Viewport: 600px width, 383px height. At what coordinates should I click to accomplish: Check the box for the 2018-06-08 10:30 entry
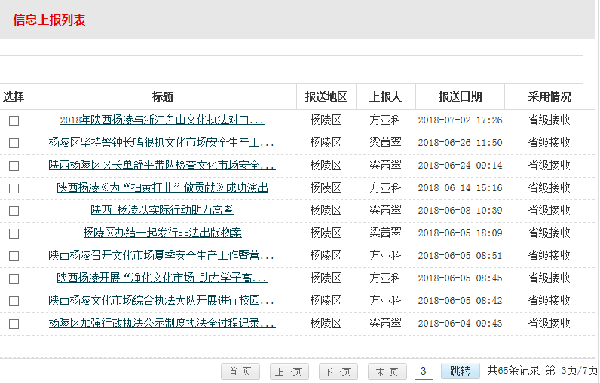click(x=14, y=211)
